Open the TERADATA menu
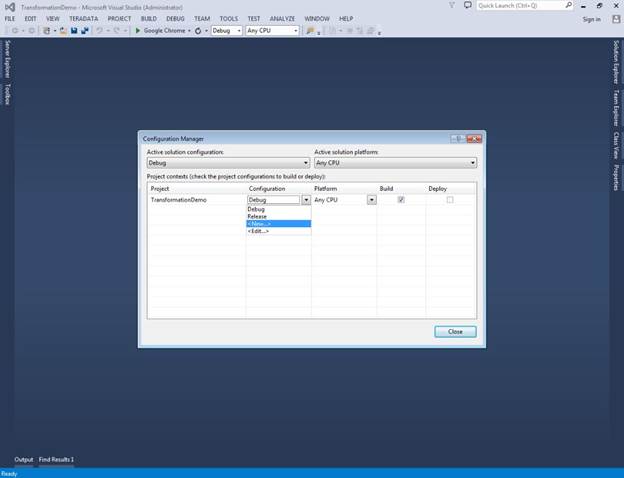This screenshot has width=624, height=478. [84, 19]
